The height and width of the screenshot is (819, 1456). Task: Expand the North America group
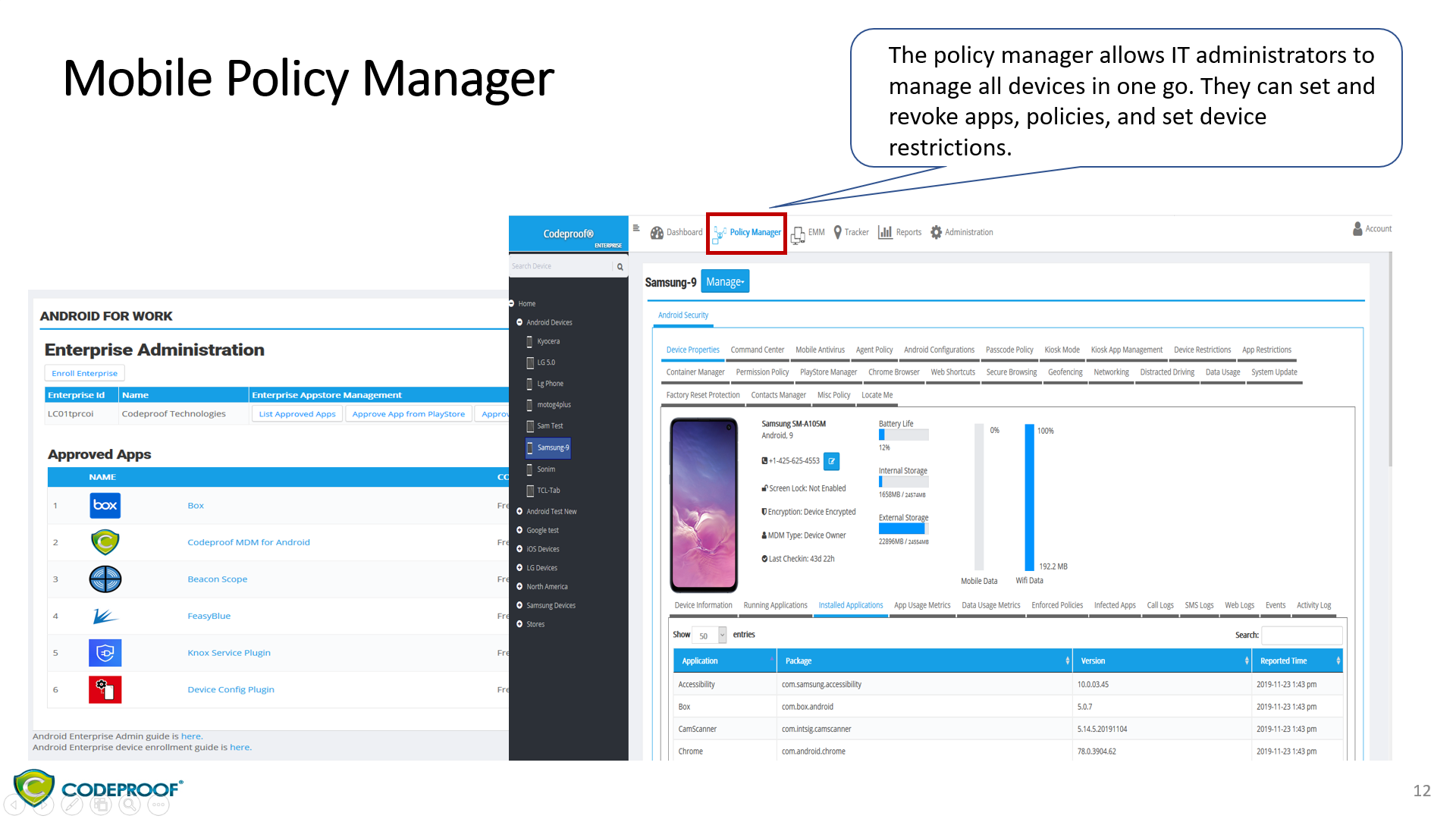(519, 586)
